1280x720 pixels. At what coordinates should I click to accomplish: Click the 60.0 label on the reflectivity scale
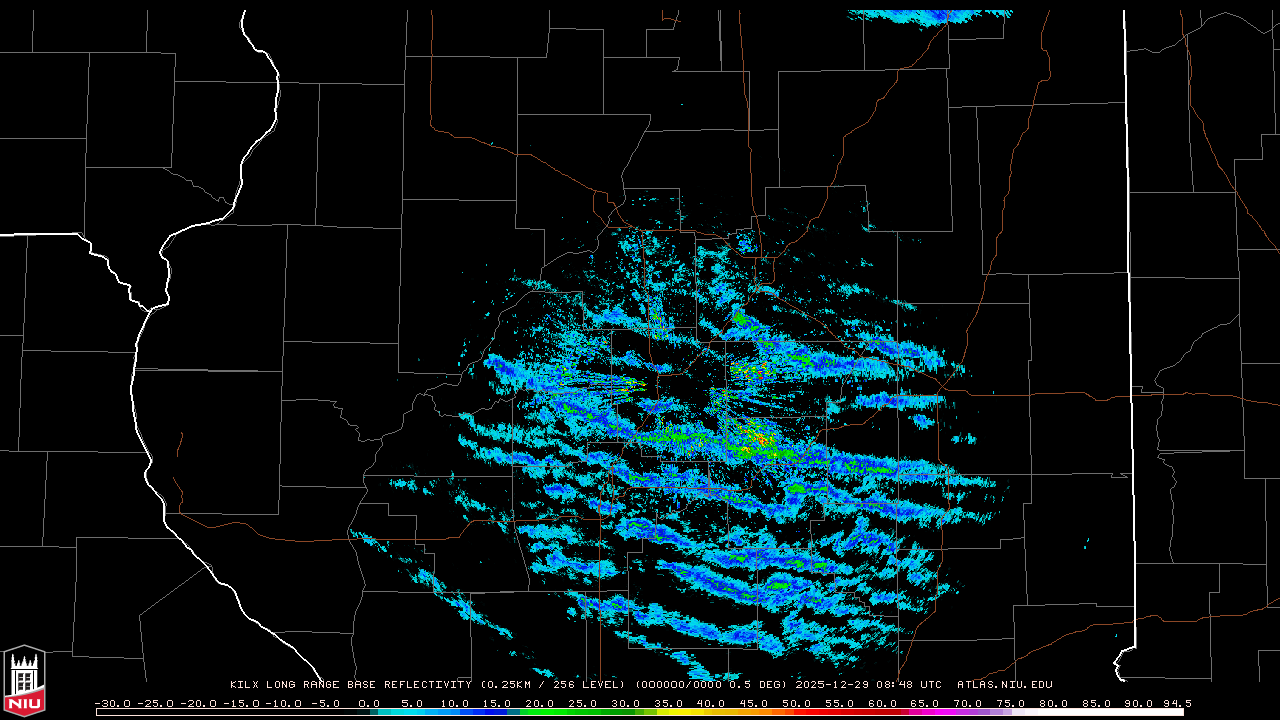[884, 703]
